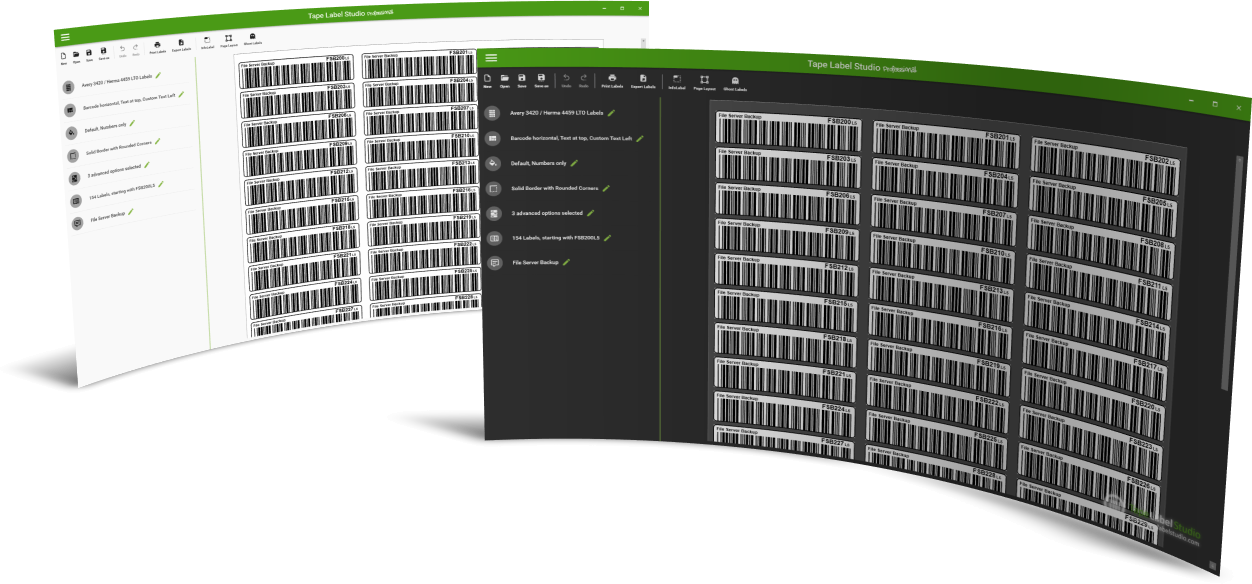The width and height of the screenshot is (1252, 584).
Task: Click advanced options icon in dark window sidebar
Action: (492, 213)
